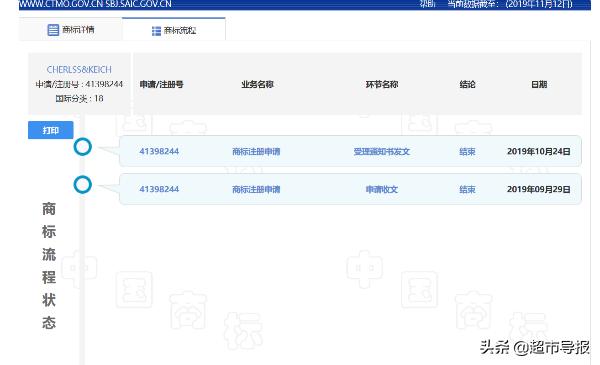Click the 商标流程 tab list icon
Image resolution: width=600 pixels, height=365 pixels.
(156, 31)
